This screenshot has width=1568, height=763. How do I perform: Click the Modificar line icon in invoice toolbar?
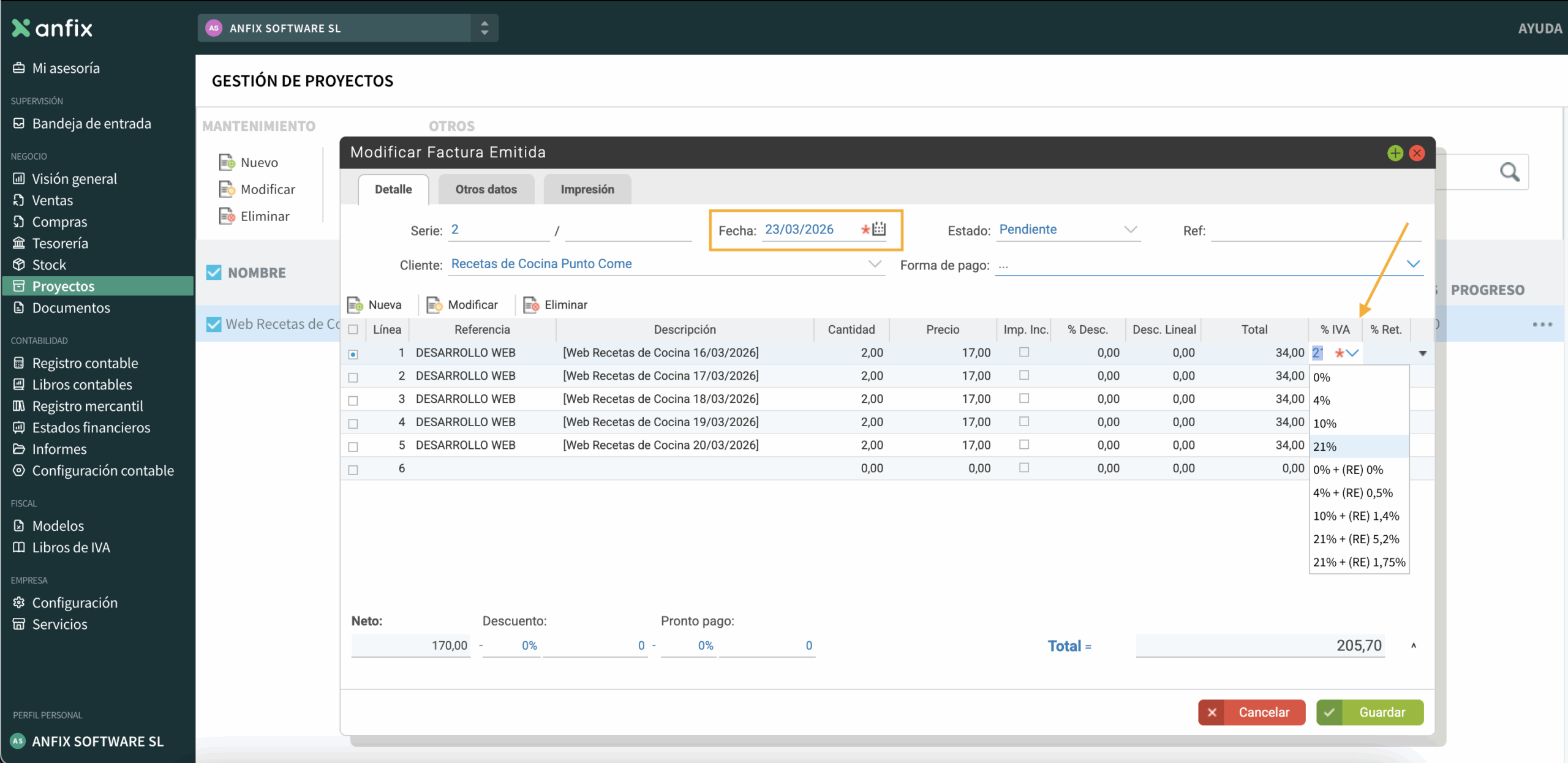coord(434,305)
